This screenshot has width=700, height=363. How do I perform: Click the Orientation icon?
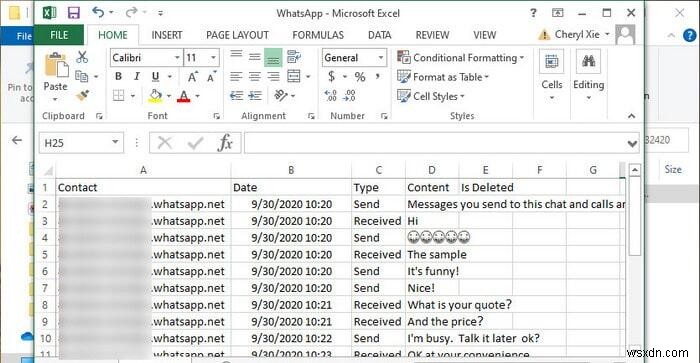tap(281, 96)
